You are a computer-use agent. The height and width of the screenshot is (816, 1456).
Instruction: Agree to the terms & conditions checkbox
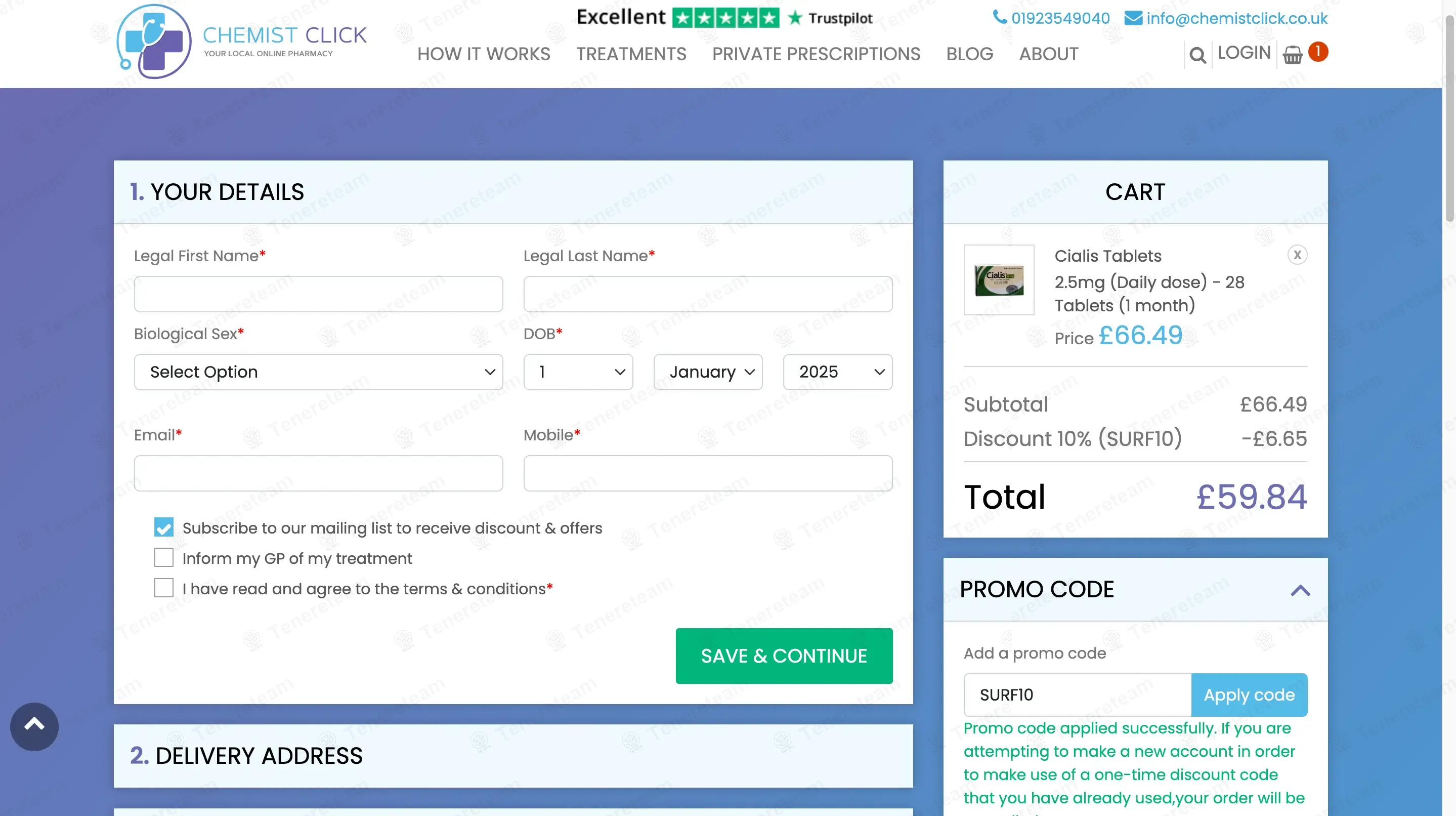pos(164,588)
